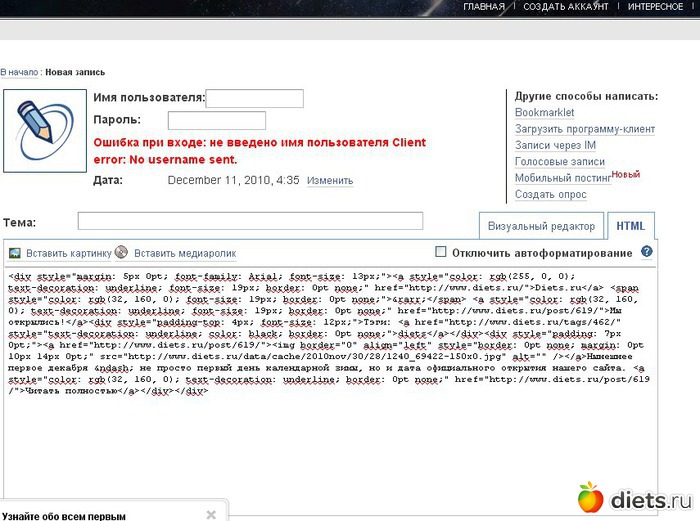Switch to 'Визуальный редактор' tab

click(x=542, y=226)
